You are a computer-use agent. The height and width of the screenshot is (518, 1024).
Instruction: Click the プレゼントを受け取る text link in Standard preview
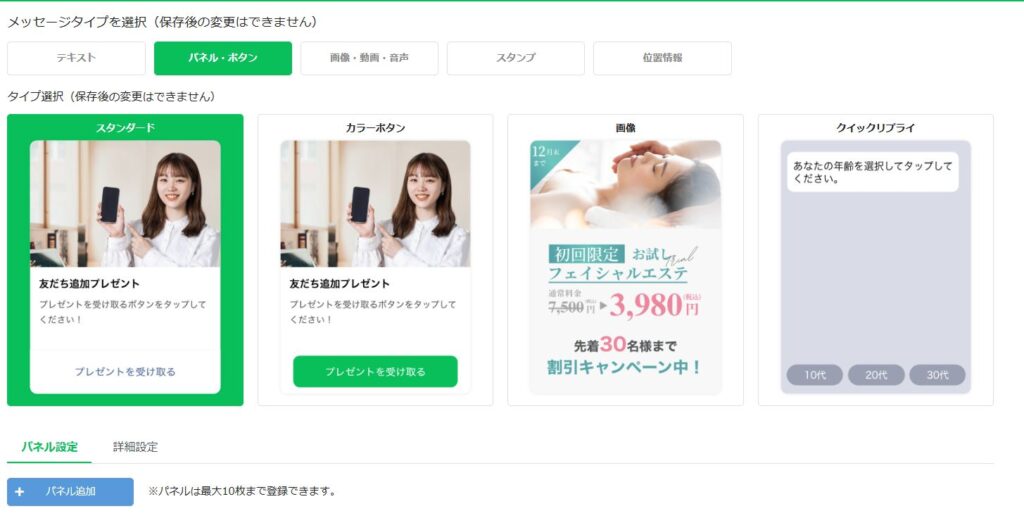pyautogui.click(x=125, y=372)
